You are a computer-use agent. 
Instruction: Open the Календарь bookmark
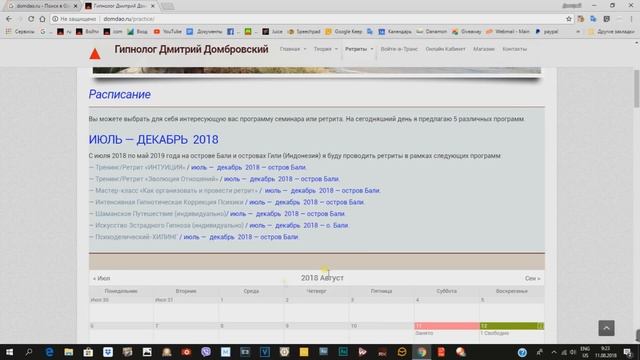click(395, 31)
